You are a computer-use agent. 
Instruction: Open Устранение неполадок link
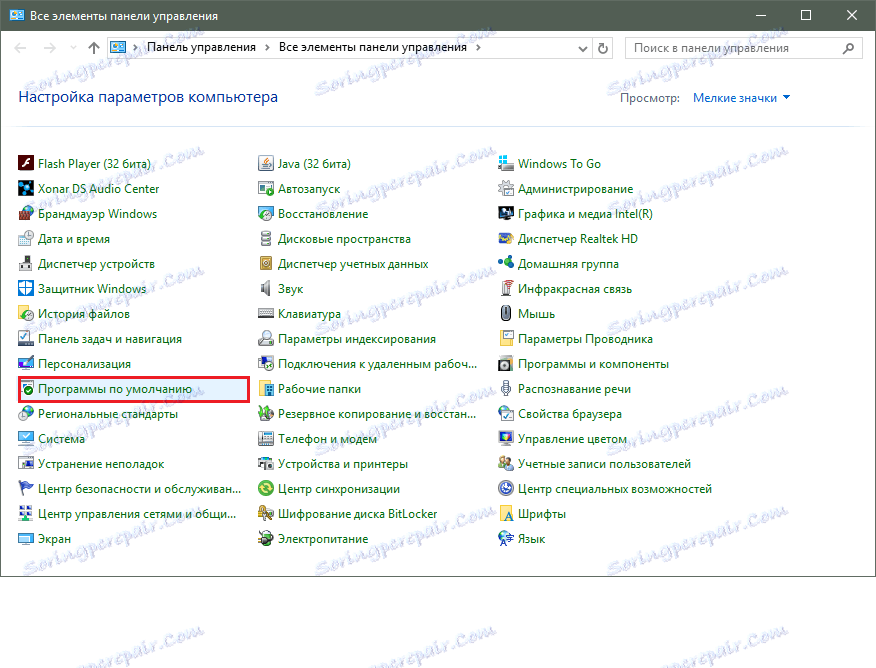pos(101,464)
